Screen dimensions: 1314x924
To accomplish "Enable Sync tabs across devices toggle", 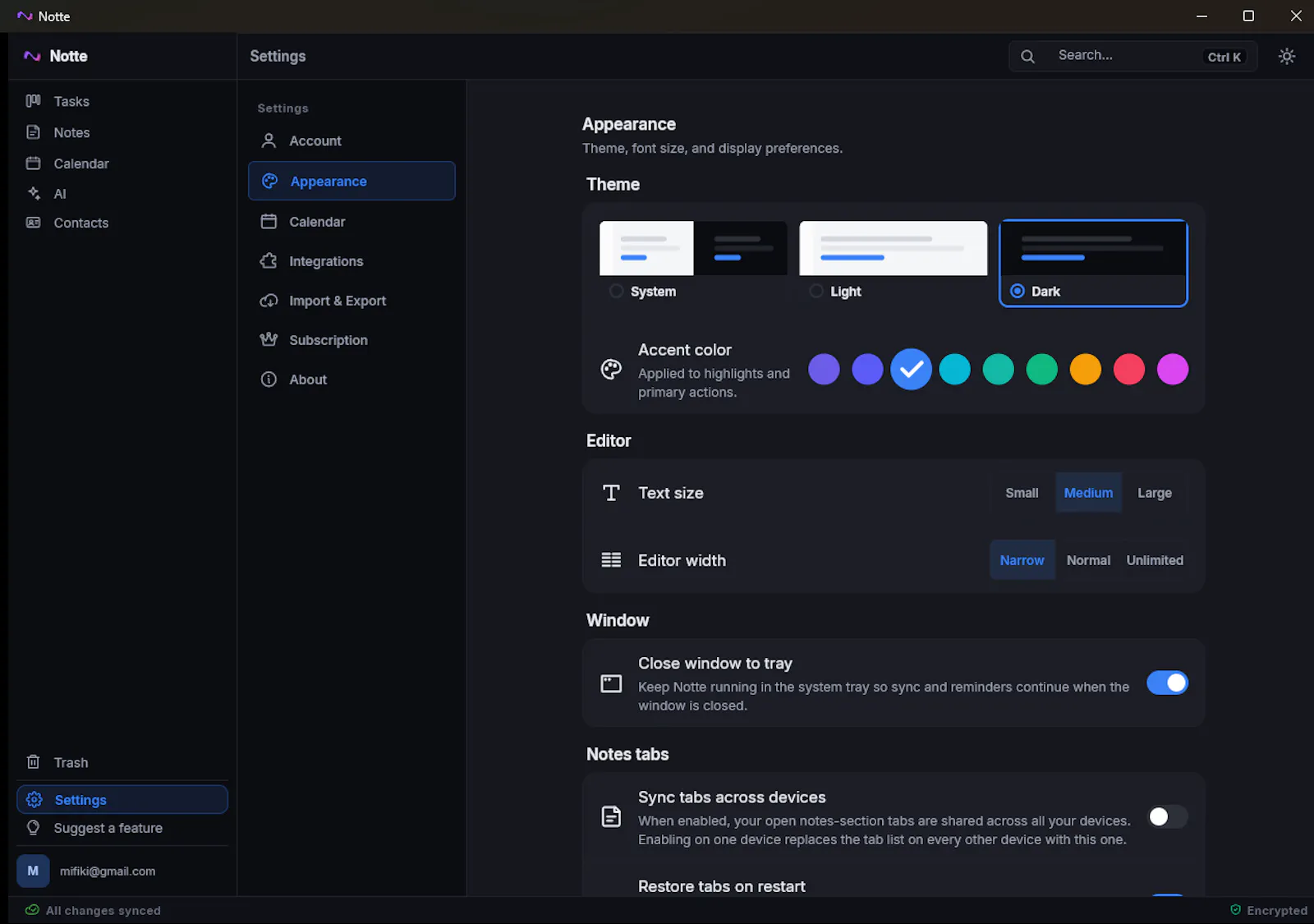I will (x=1167, y=816).
